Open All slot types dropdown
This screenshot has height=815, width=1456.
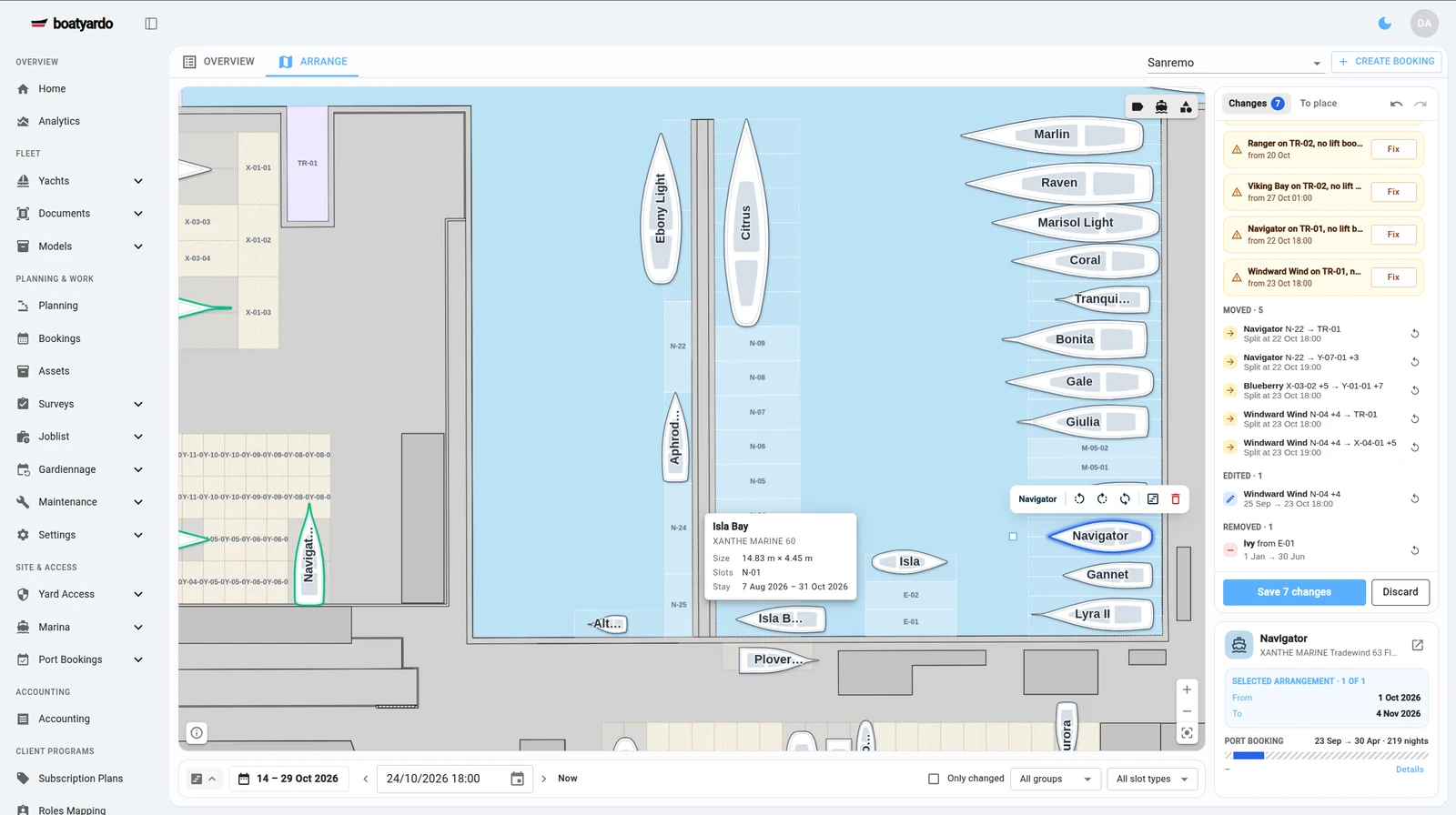click(1153, 779)
